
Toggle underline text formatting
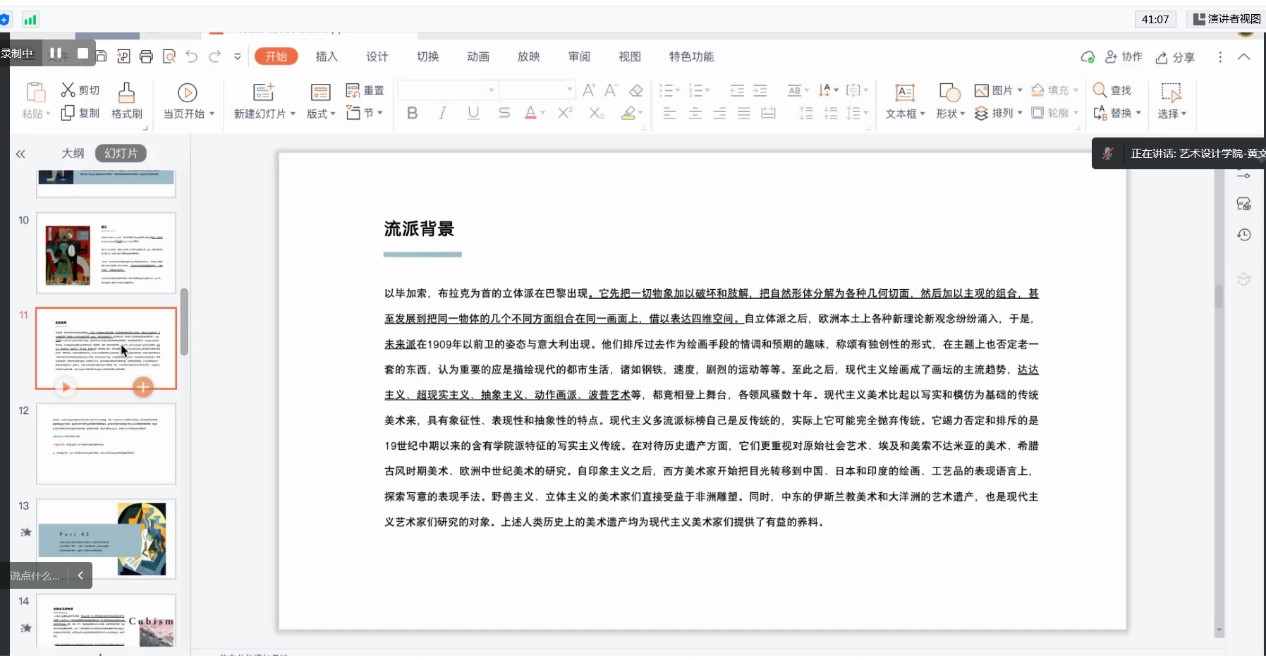tap(473, 114)
